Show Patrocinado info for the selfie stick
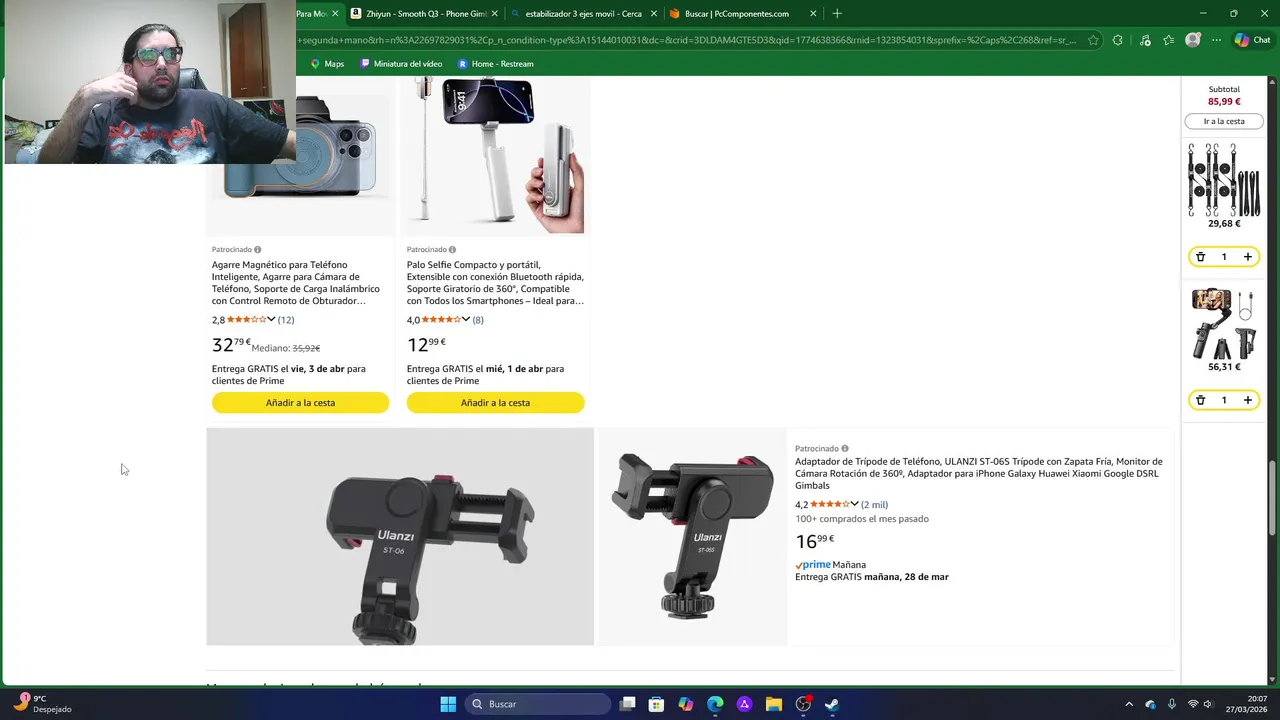This screenshot has width=1280, height=720. pyautogui.click(x=452, y=250)
